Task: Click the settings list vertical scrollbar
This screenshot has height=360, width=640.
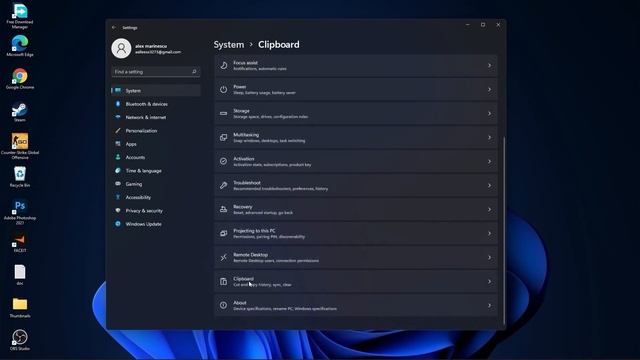Action: (x=504, y=231)
